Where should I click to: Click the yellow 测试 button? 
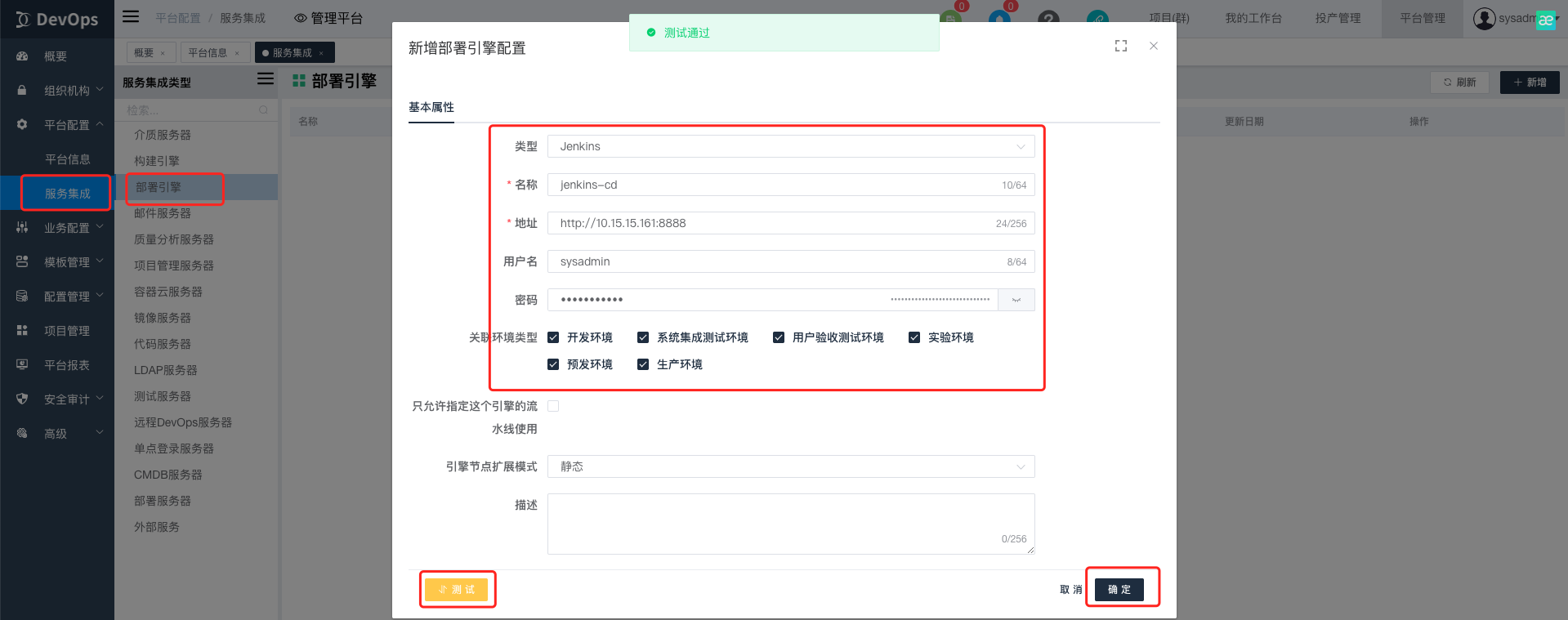[457, 589]
